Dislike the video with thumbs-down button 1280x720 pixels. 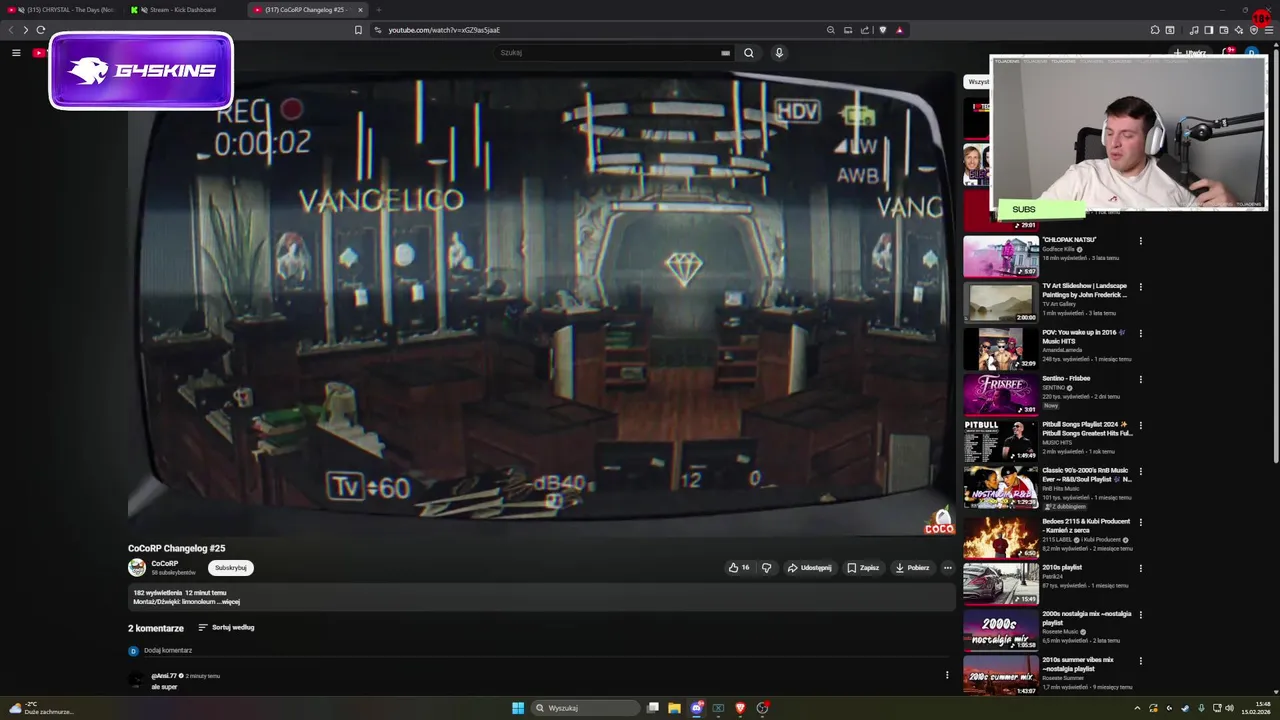click(x=766, y=568)
